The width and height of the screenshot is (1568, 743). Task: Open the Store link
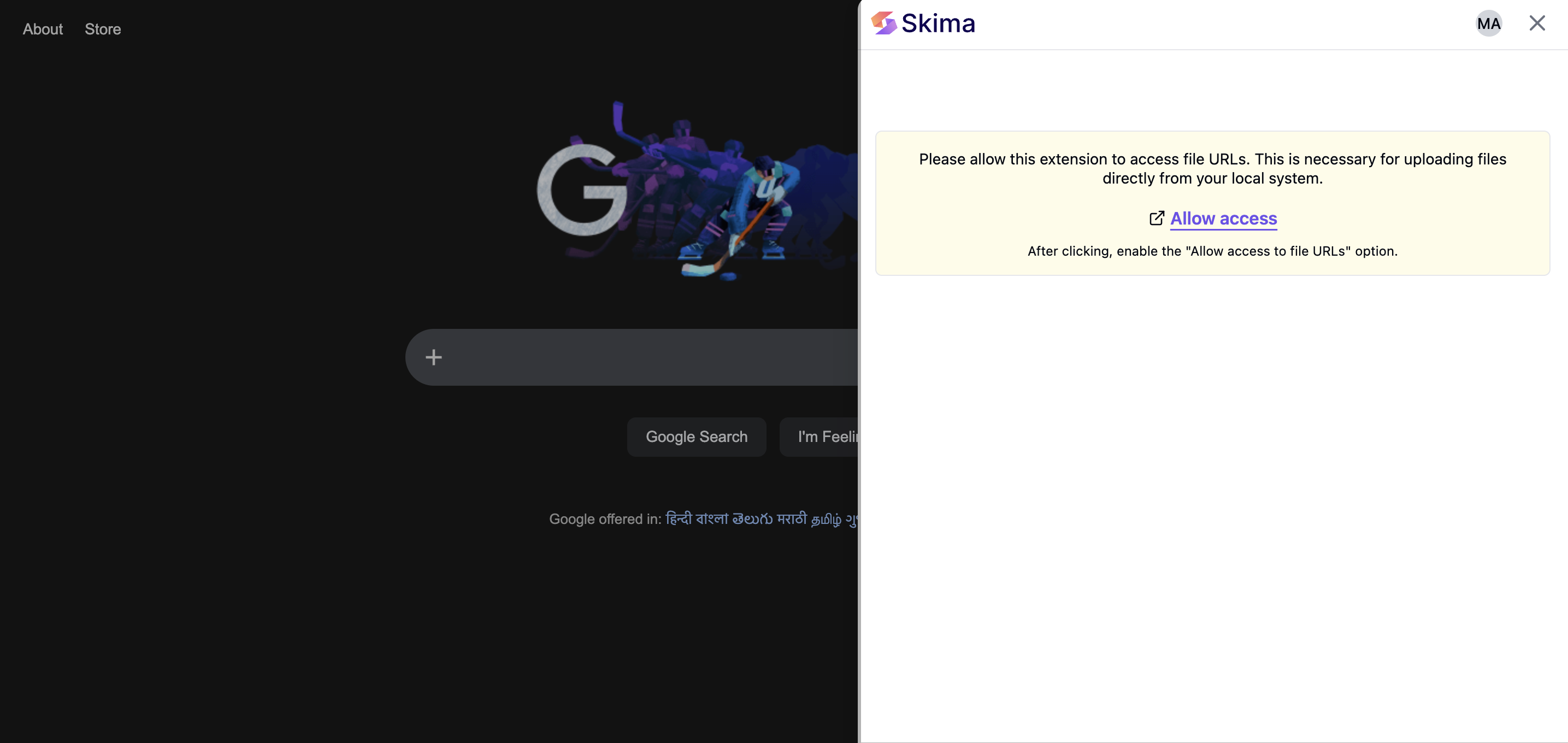[x=102, y=29]
